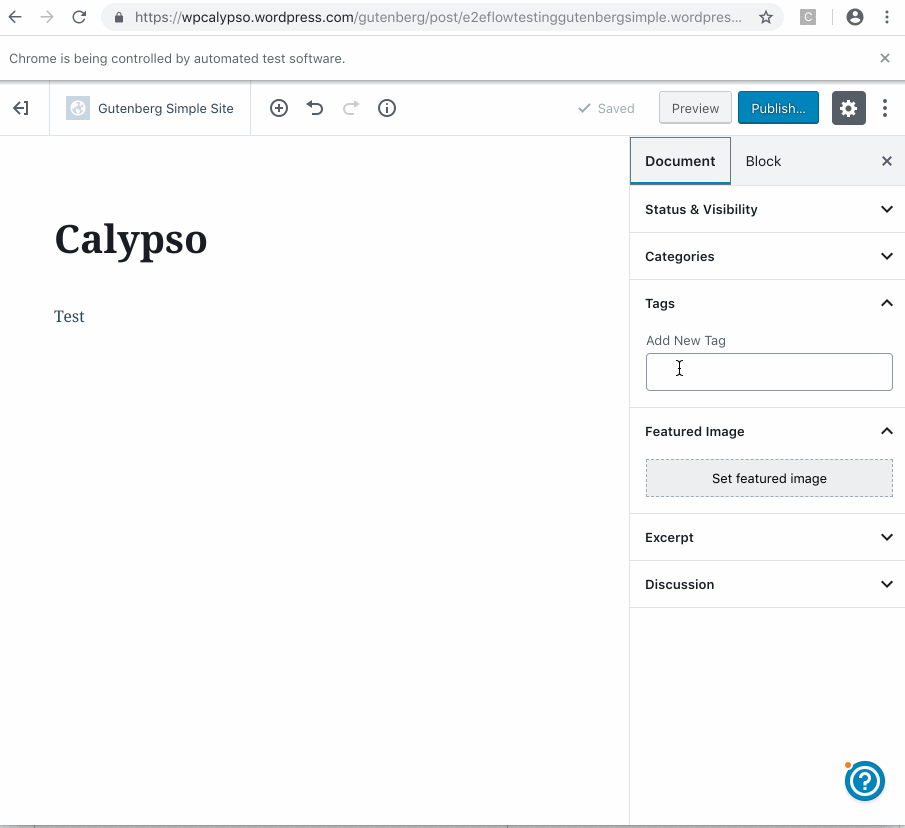Click the Preview button
Viewport: 905px width, 828px height.
click(x=695, y=108)
